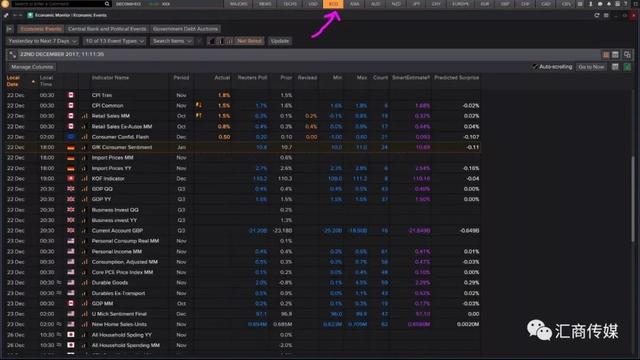This screenshot has height=360, width=640.
Task: Switch to Central Bank and Political Events tab
Action: pyautogui.click(x=107, y=29)
